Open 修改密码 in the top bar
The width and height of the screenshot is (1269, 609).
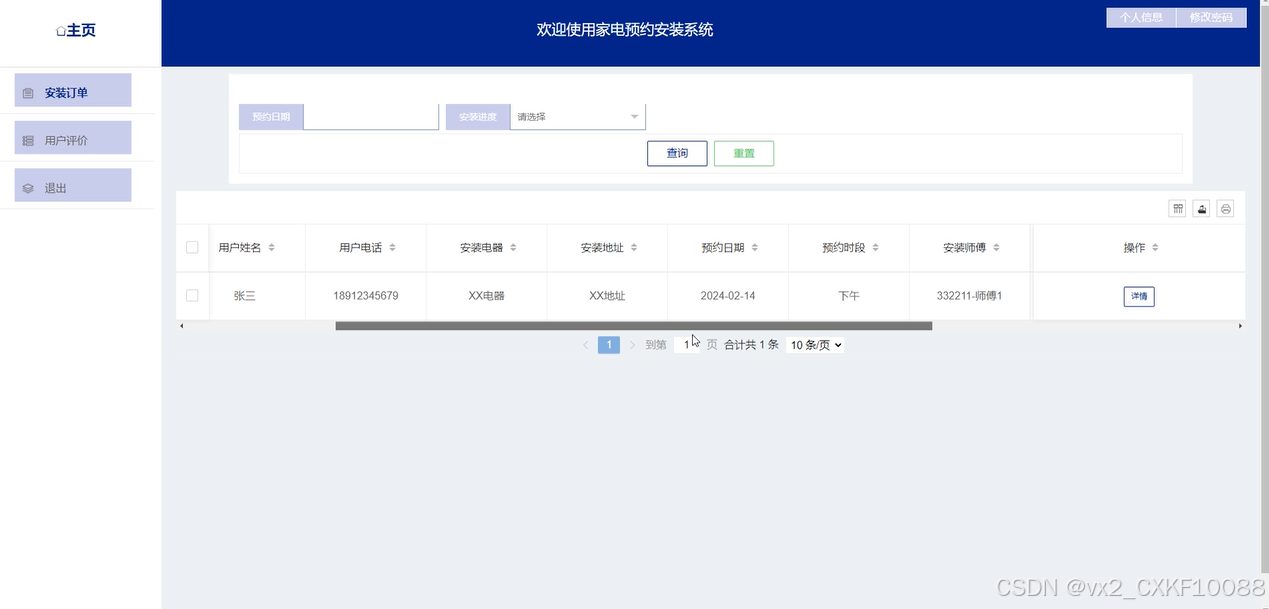(x=1211, y=18)
